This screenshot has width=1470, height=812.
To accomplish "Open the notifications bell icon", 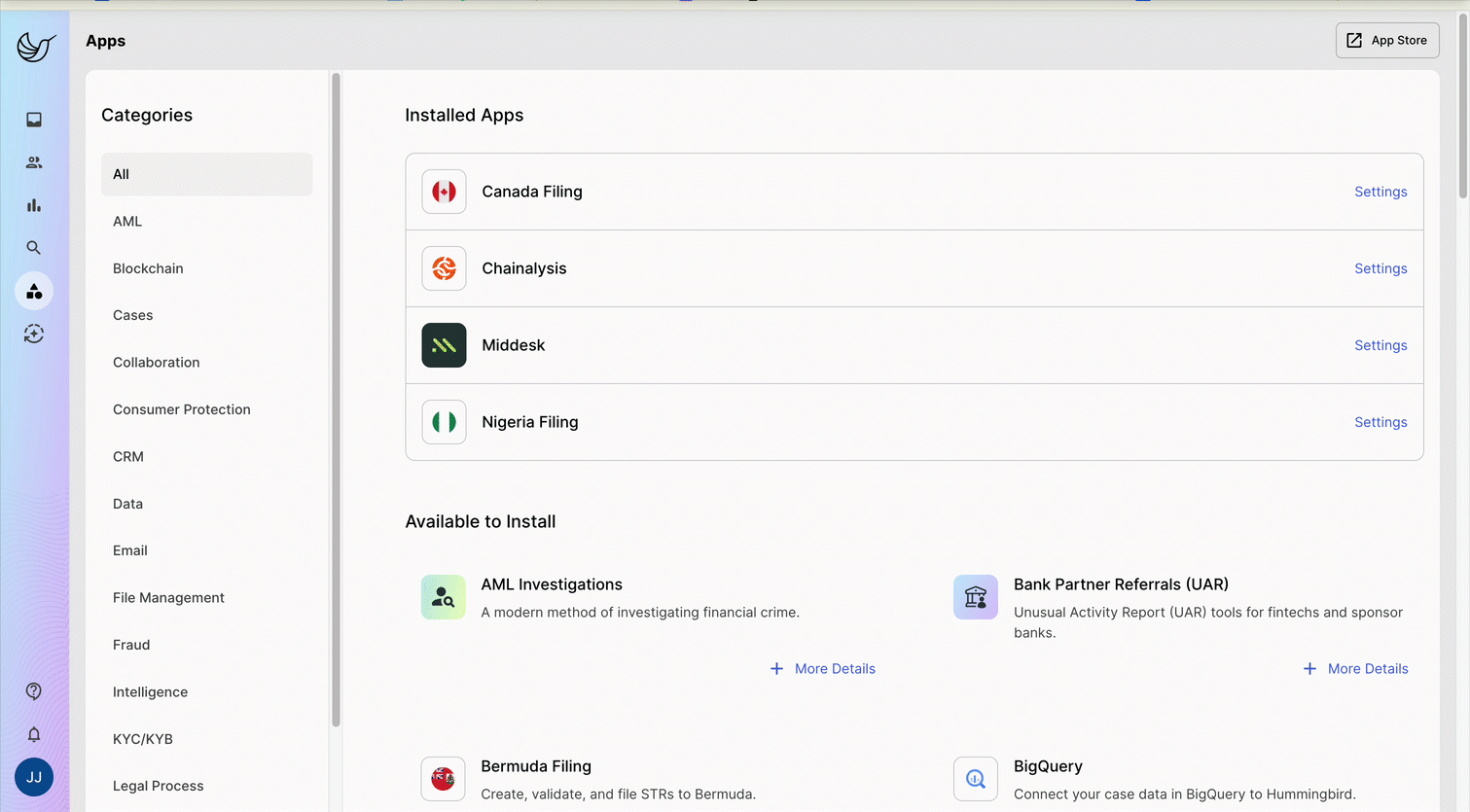I will [34, 734].
